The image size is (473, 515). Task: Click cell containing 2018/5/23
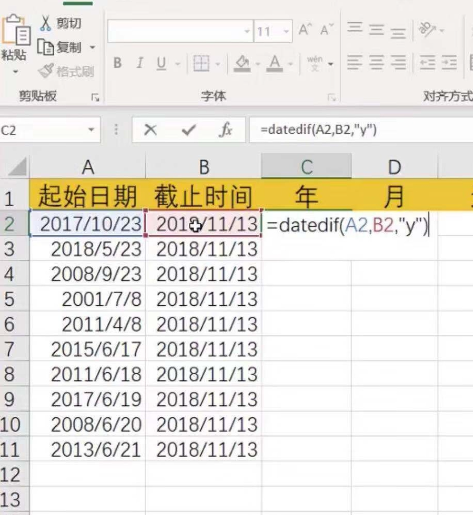(x=88, y=249)
